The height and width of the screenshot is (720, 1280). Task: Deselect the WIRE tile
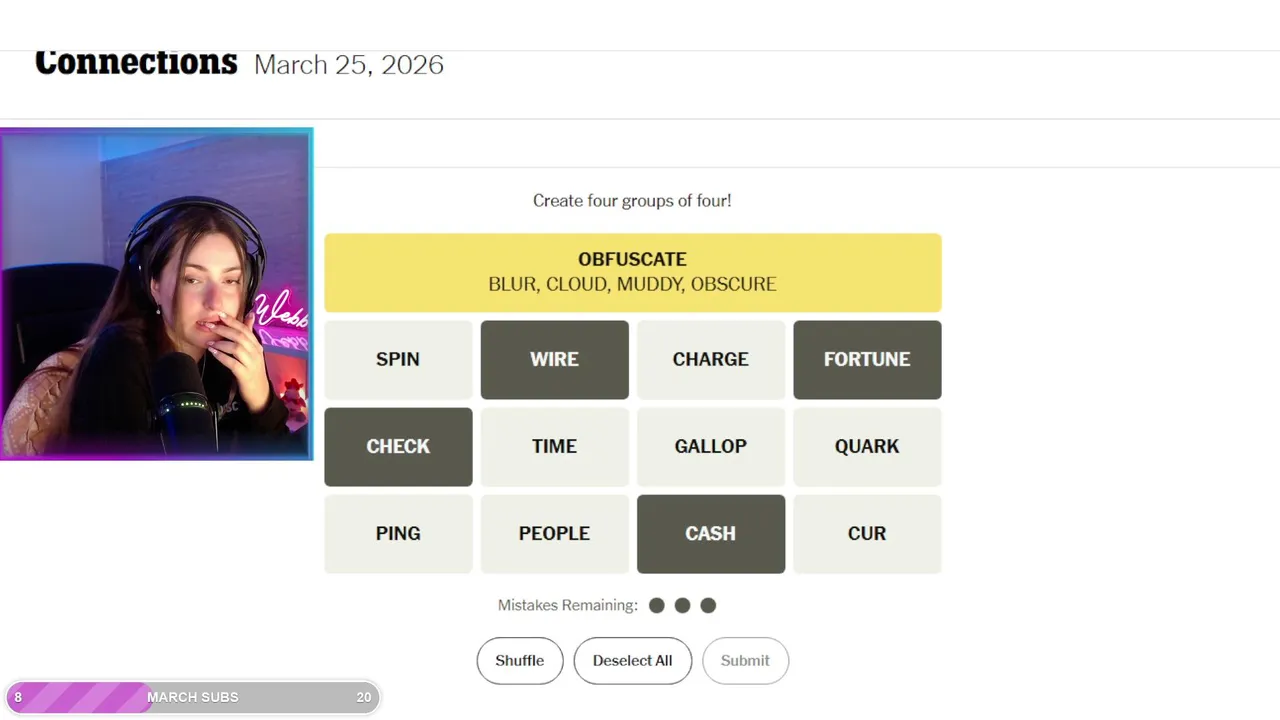click(554, 359)
